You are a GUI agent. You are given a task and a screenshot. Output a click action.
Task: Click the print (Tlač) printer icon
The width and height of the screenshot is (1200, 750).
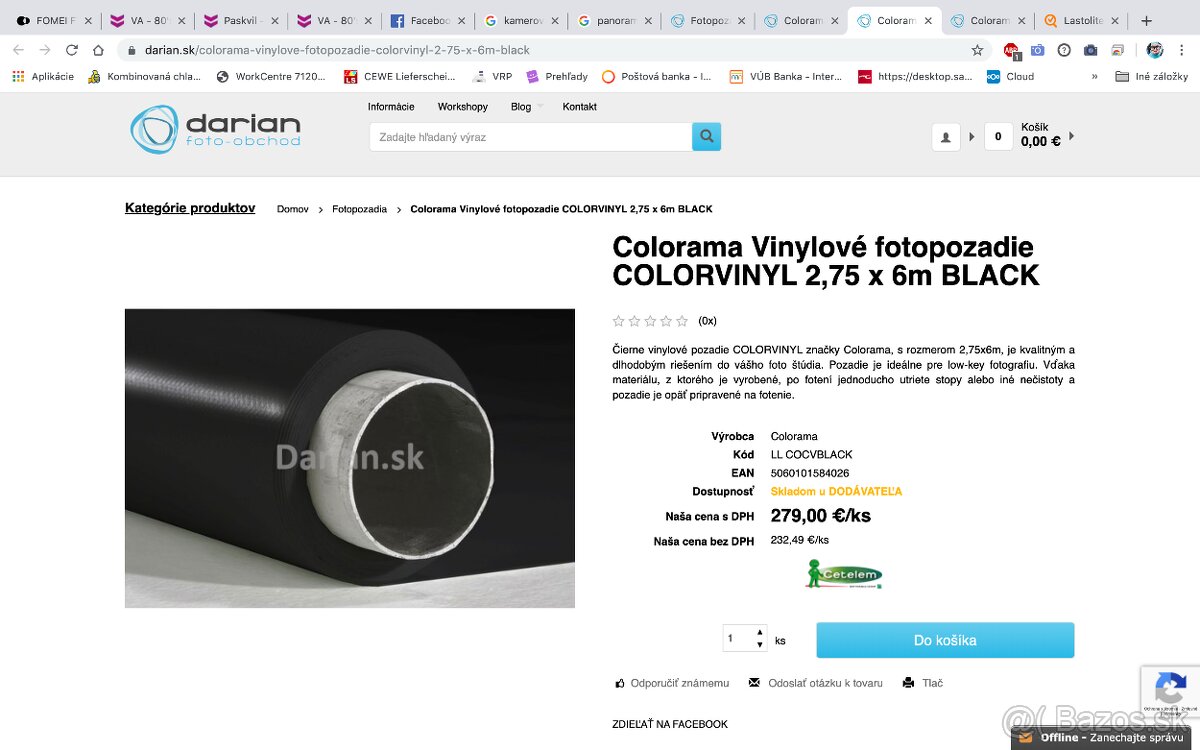tap(908, 683)
